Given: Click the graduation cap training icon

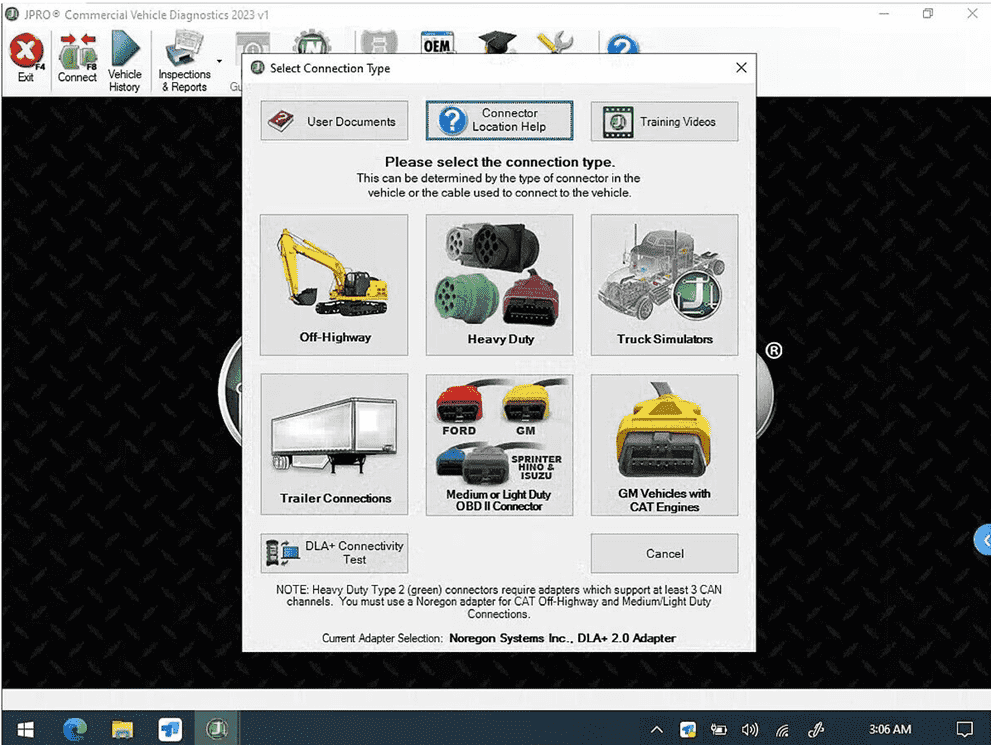Looking at the screenshot, I should point(497,43).
